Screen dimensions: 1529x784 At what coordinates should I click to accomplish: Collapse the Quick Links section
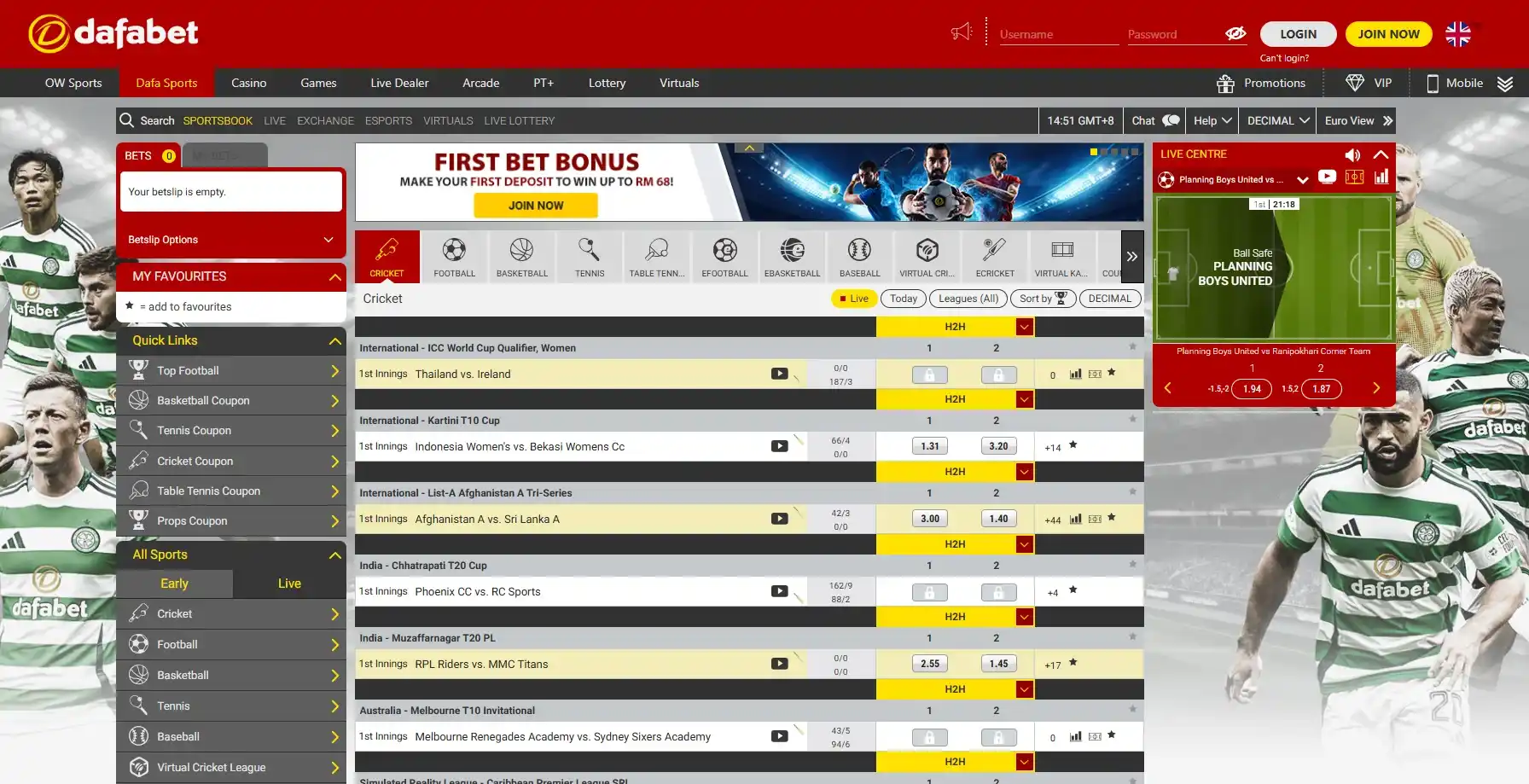(x=334, y=340)
